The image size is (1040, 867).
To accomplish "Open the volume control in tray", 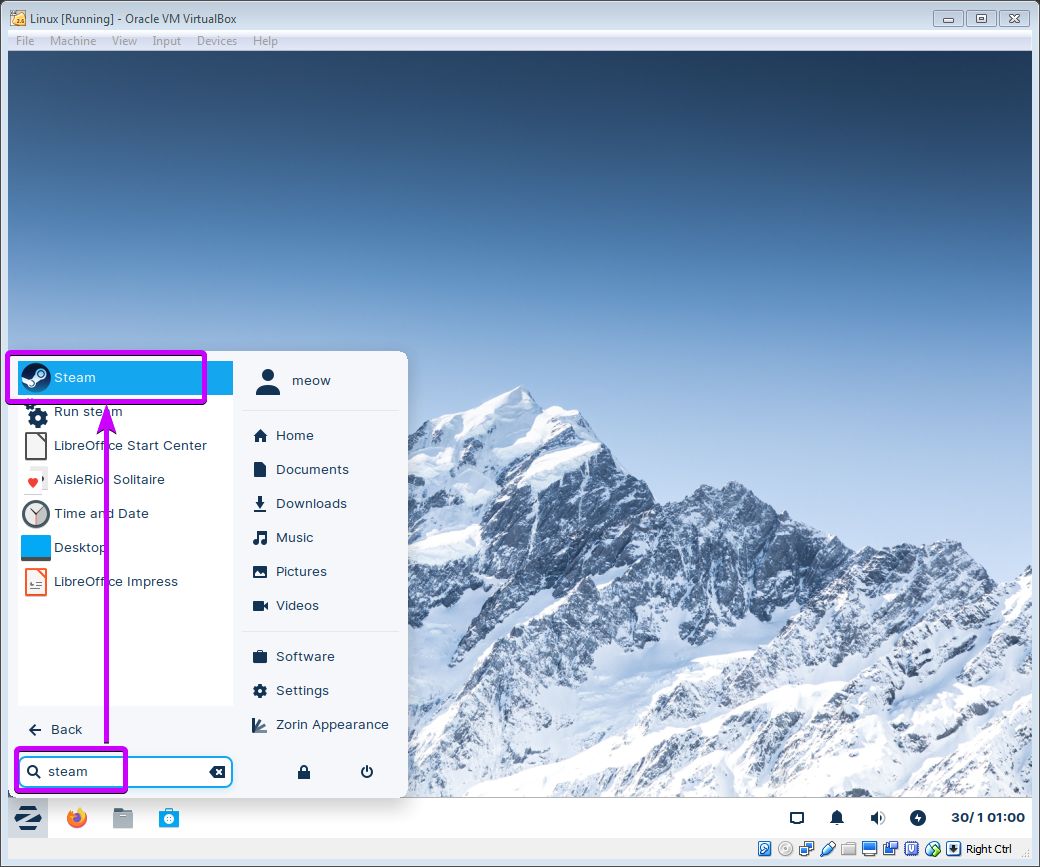I will (877, 818).
